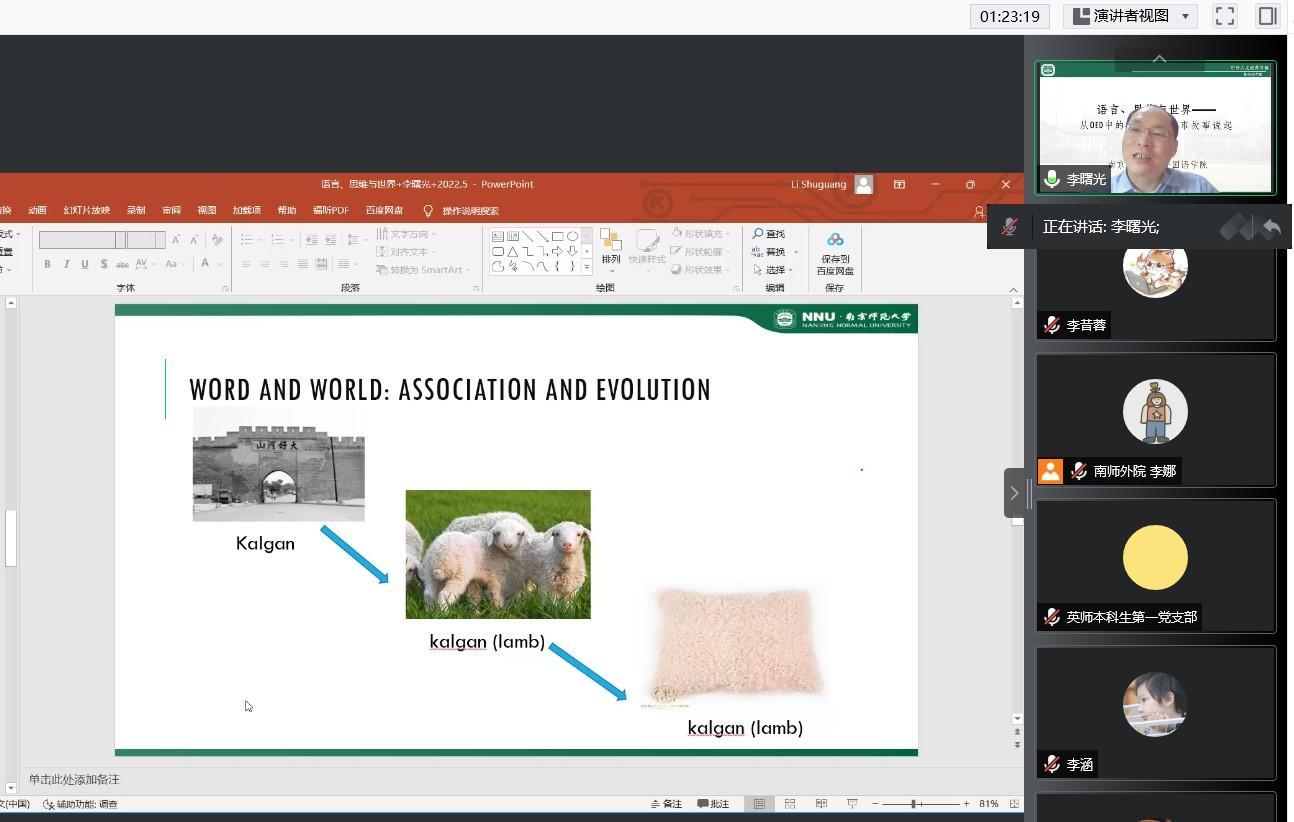The image size is (1294, 822).
Task: Toggle muted microphone in speaking bar
Action: click(x=1010, y=227)
